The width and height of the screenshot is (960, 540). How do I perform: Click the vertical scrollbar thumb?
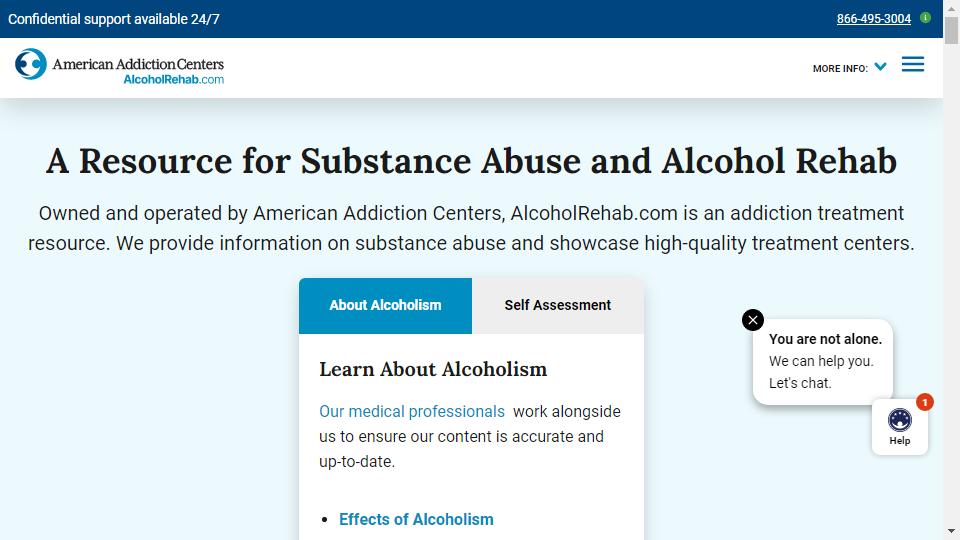click(x=951, y=31)
